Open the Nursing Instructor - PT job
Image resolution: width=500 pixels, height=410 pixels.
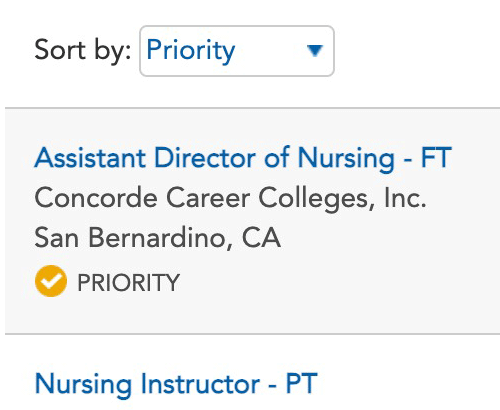[176, 384]
